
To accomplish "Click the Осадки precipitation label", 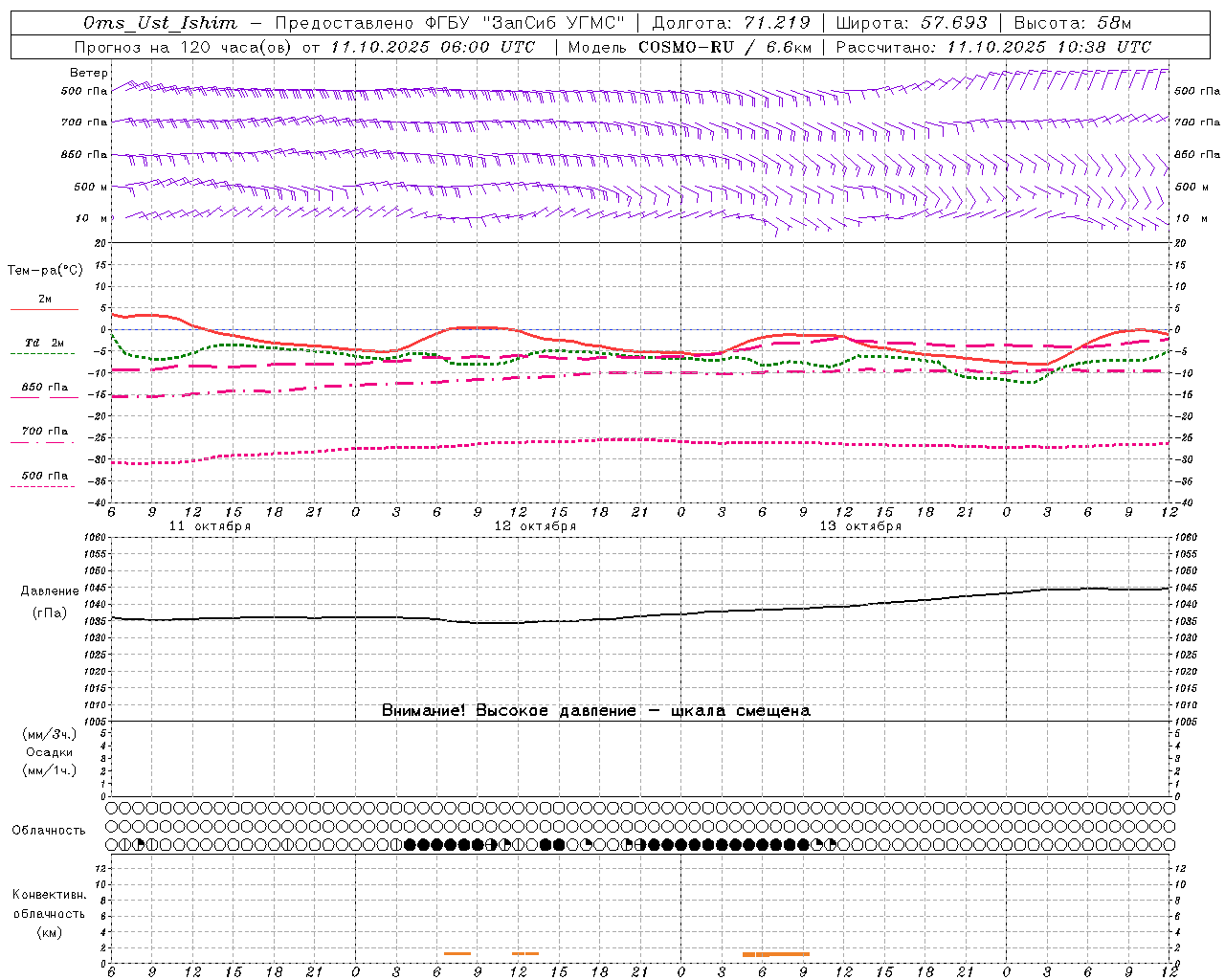I will point(50,753).
